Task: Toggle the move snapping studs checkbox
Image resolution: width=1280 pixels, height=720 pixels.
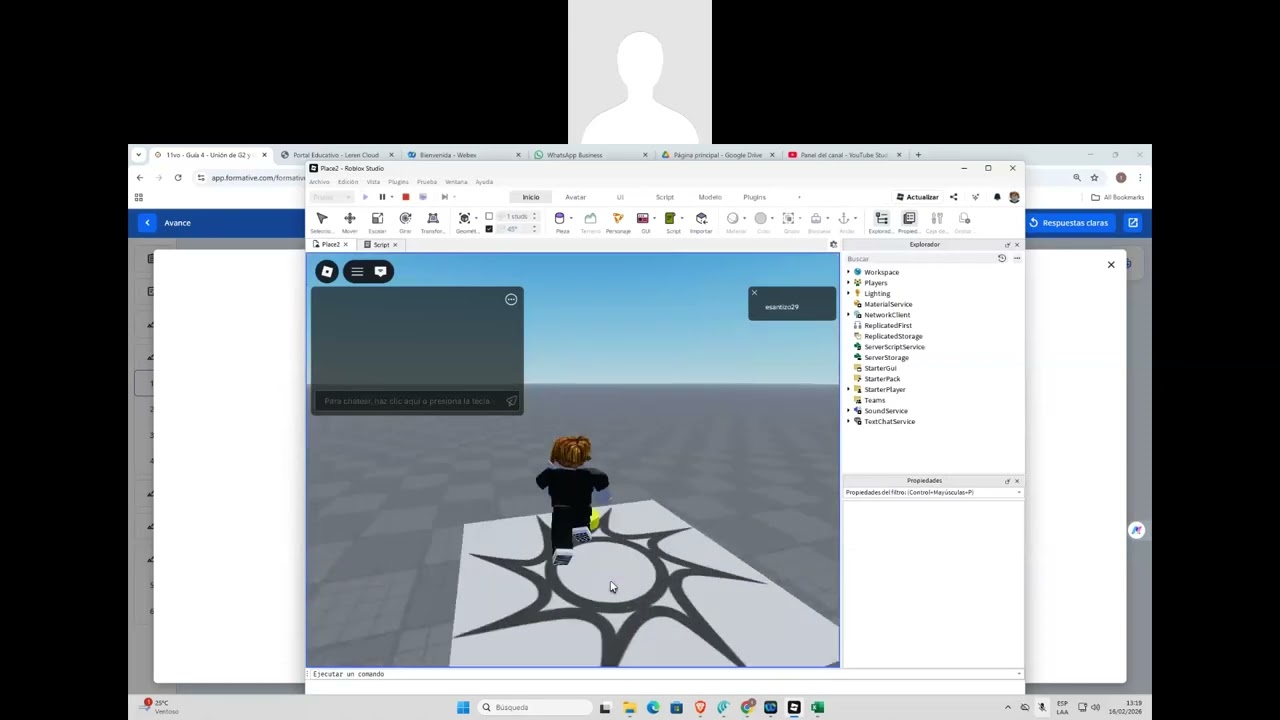Action: [489, 217]
